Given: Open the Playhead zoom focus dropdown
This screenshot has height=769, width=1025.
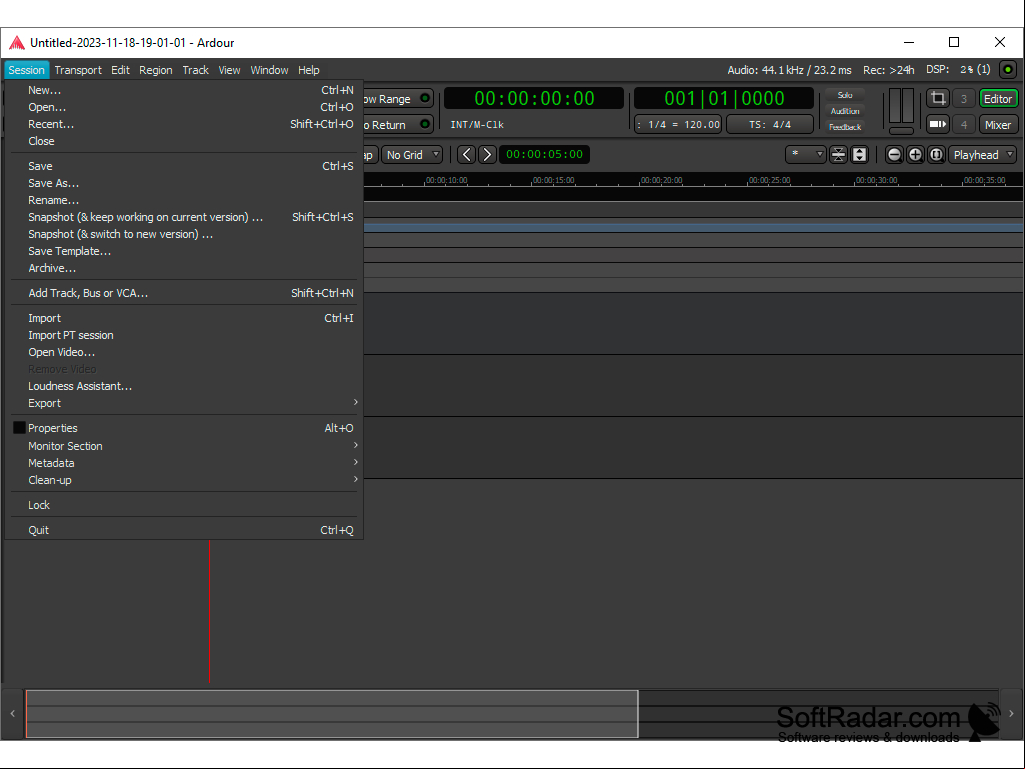Looking at the screenshot, I should click(x=983, y=155).
